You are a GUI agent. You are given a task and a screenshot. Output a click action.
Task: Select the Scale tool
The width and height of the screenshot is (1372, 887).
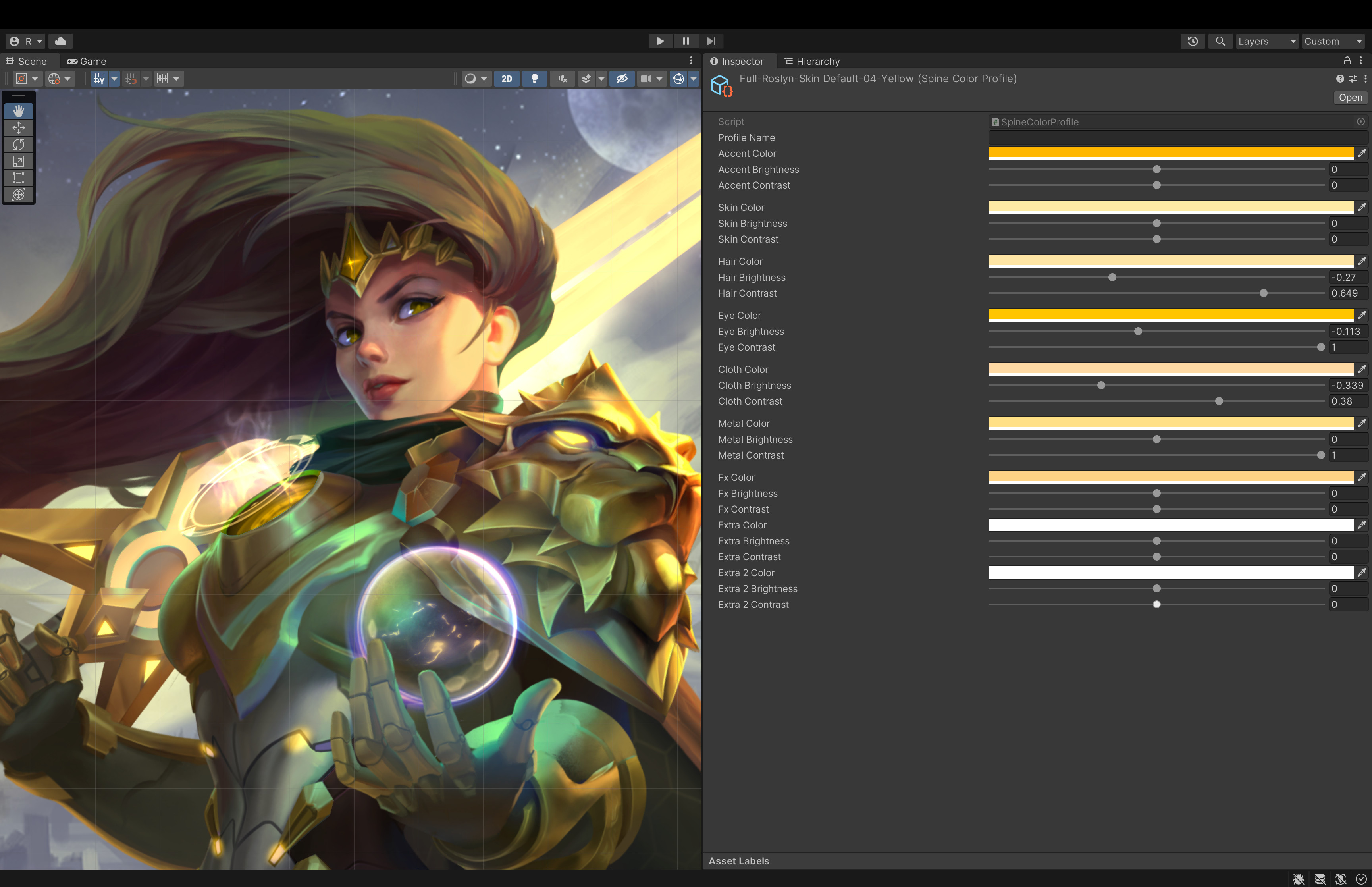pos(18,161)
